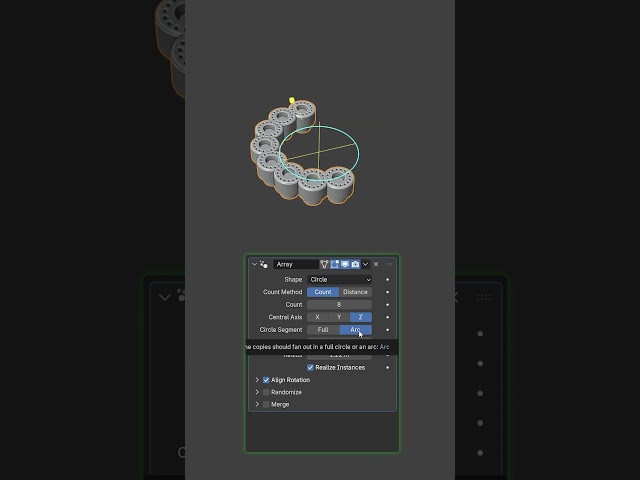Click the Circle Segment label text
The height and width of the screenshot is (480, 640).
(x=281, y=330)
